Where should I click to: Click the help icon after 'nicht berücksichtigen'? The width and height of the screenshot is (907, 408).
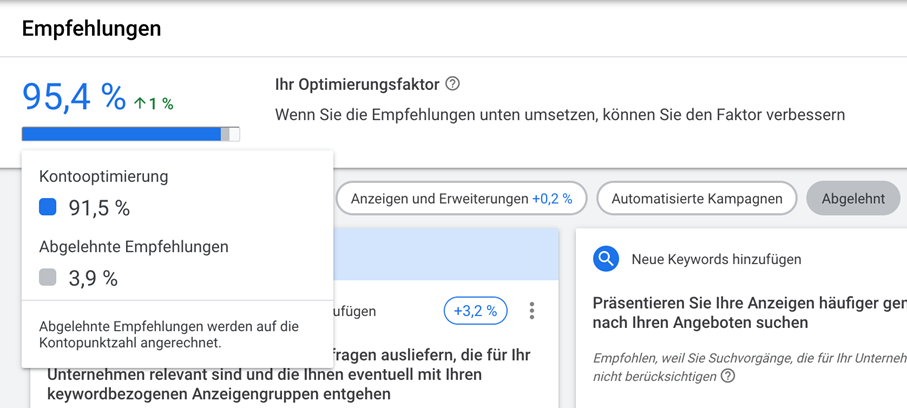pyautogui.click(x=728, y=376)
